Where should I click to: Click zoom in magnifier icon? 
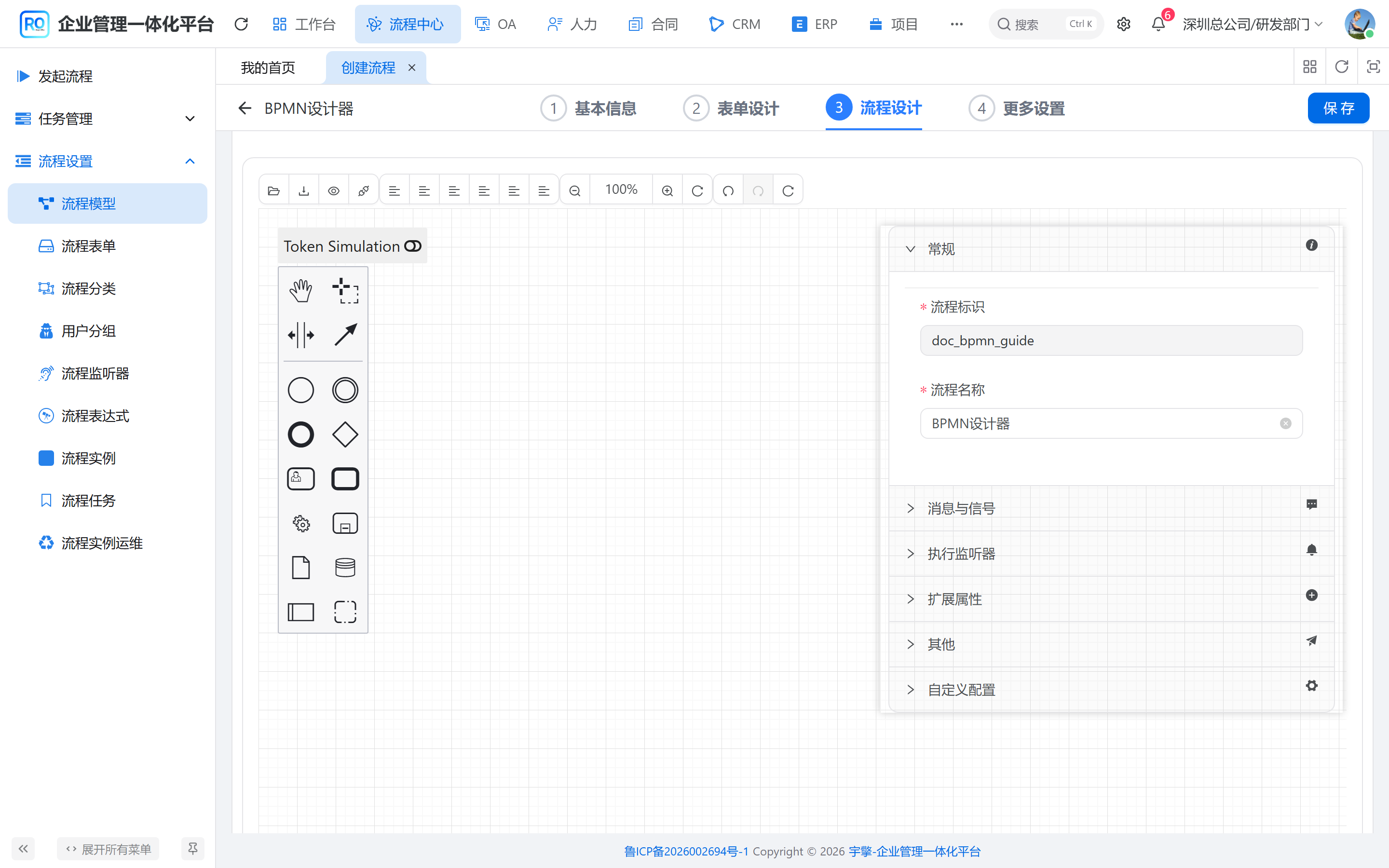click(667, 190)
